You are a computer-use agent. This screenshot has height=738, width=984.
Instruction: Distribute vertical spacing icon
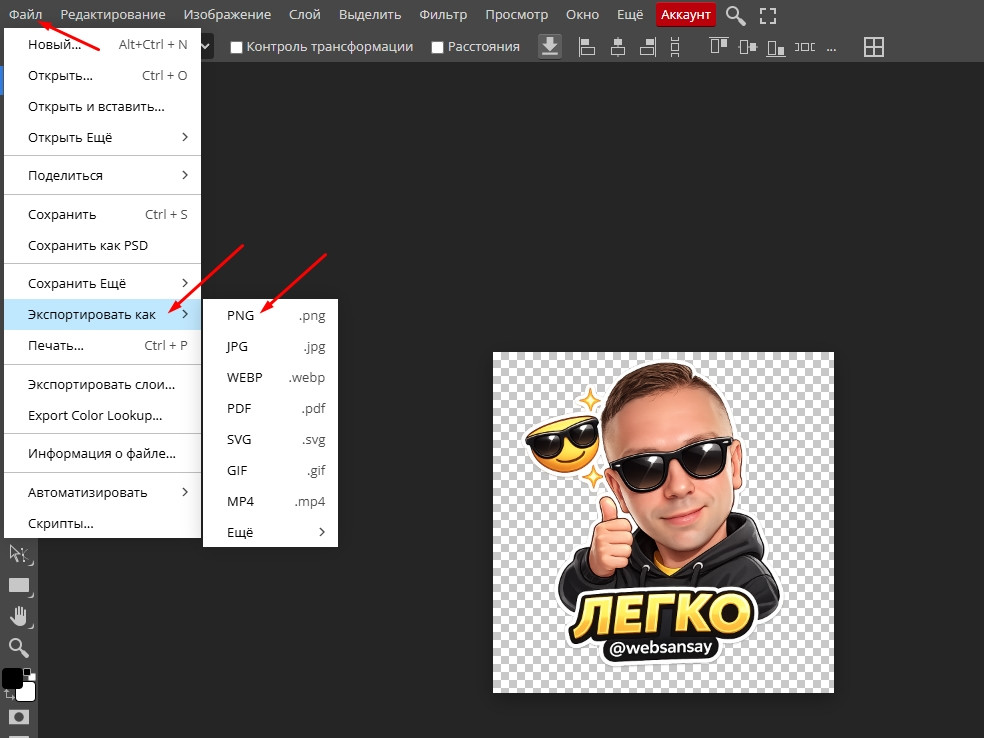(x=675, y=47)
